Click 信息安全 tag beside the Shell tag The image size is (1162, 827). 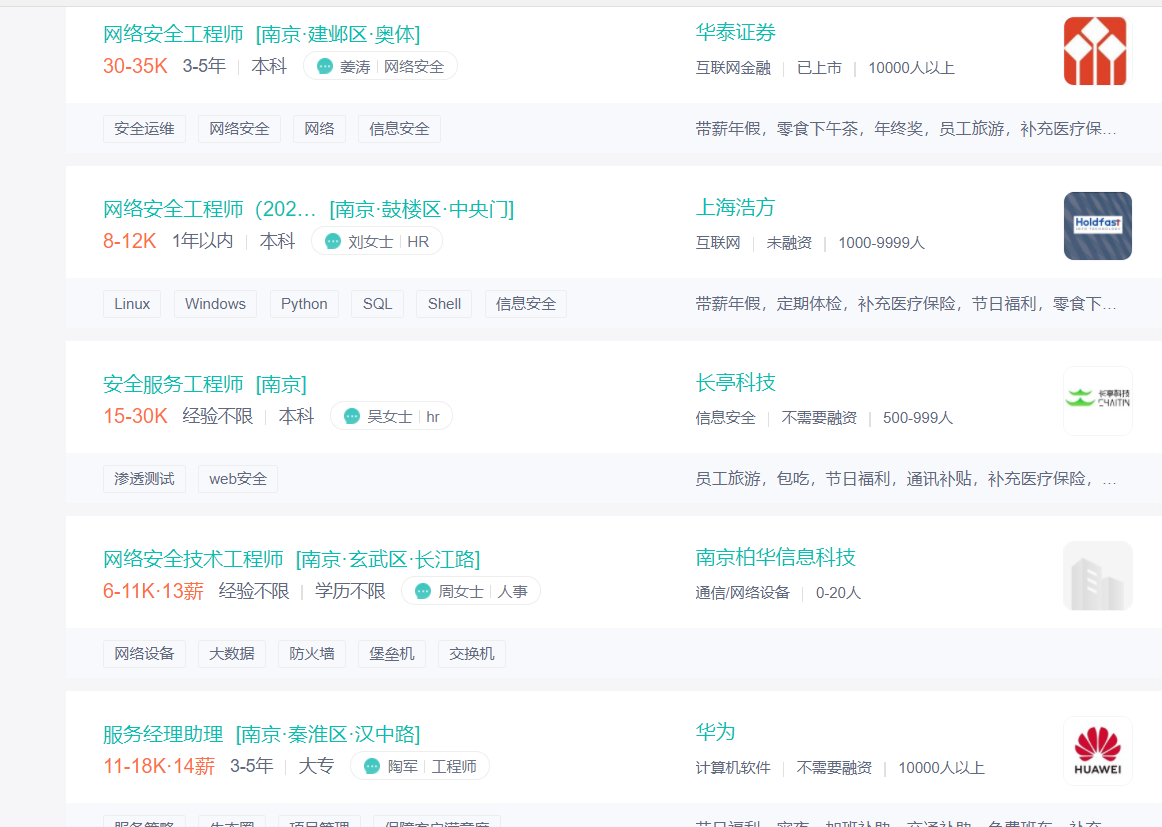coord(525,304)
